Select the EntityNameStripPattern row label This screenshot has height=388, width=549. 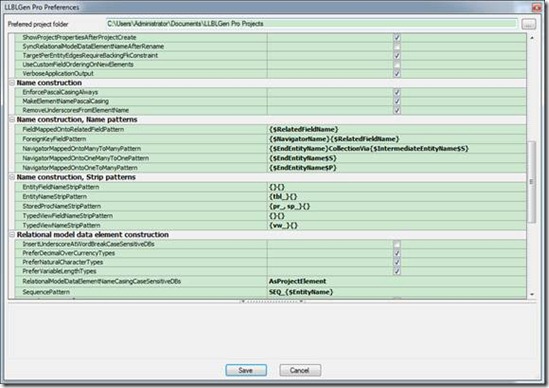pyautogui.click(x=55, y=196)
